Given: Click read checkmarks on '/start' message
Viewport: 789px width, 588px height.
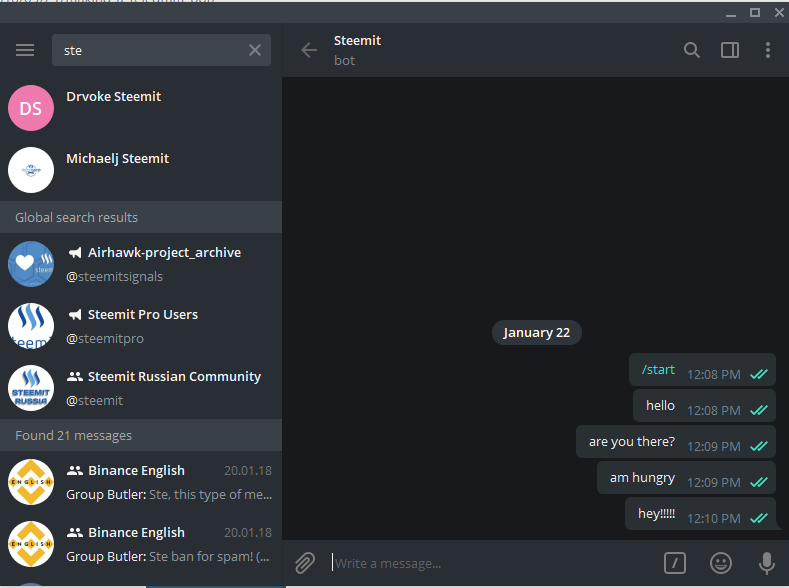Looking at the screenshot, I should pos(759,374).
